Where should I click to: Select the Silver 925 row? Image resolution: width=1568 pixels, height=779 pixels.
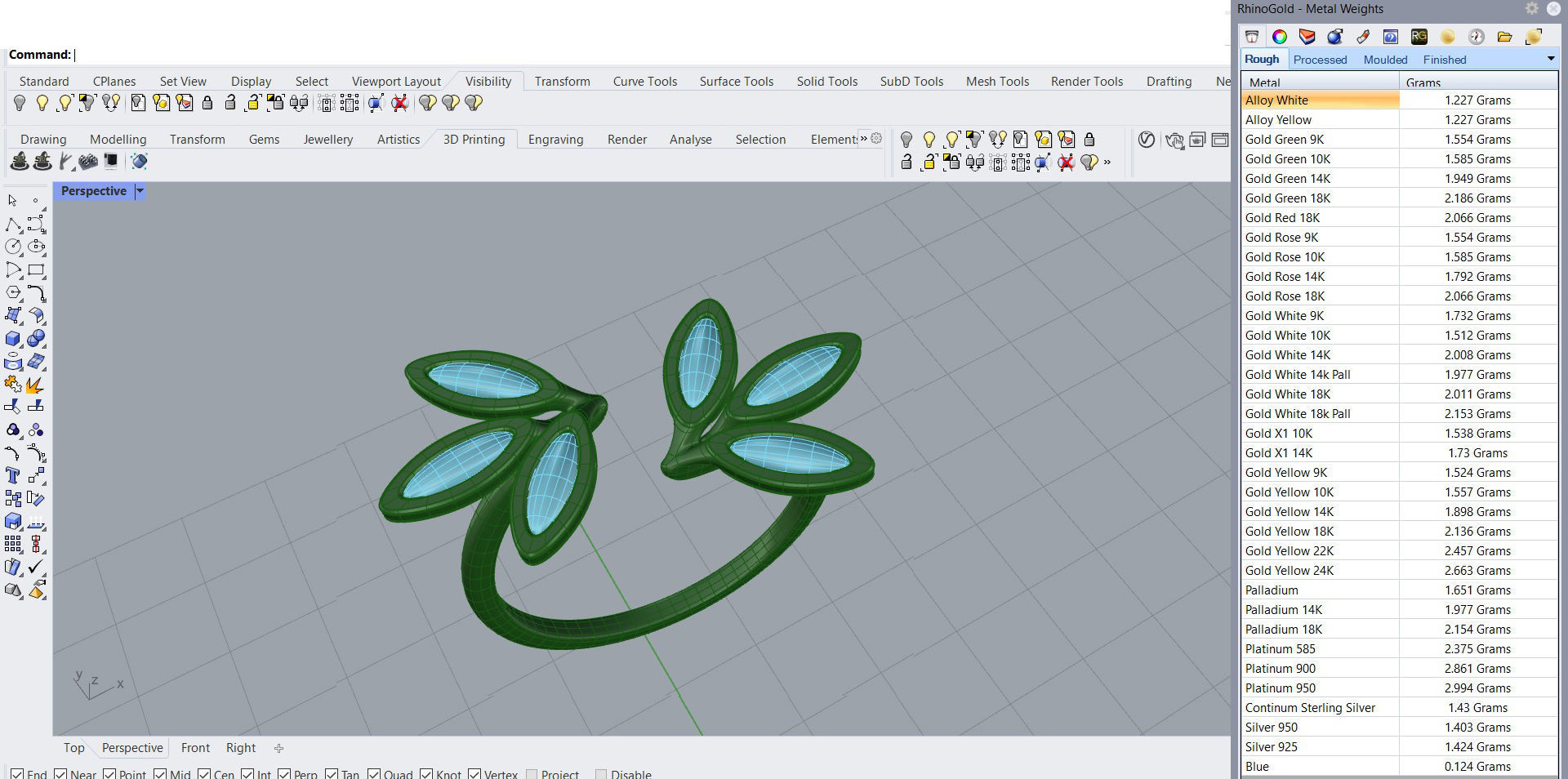point(1399,746)
